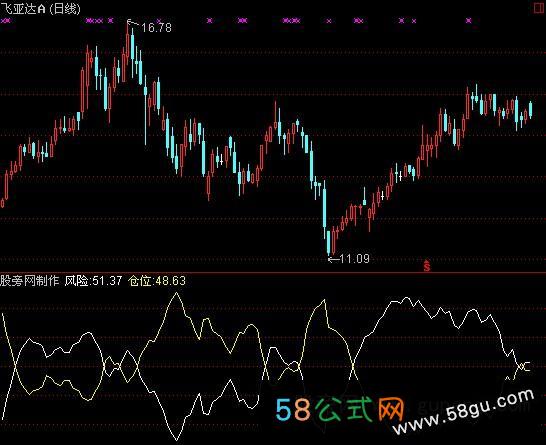Image resolution: width=546 pixels, height=445 pixels.
Task: Open the 股旁网制作 indicator name label
Action: coord(30,281)
